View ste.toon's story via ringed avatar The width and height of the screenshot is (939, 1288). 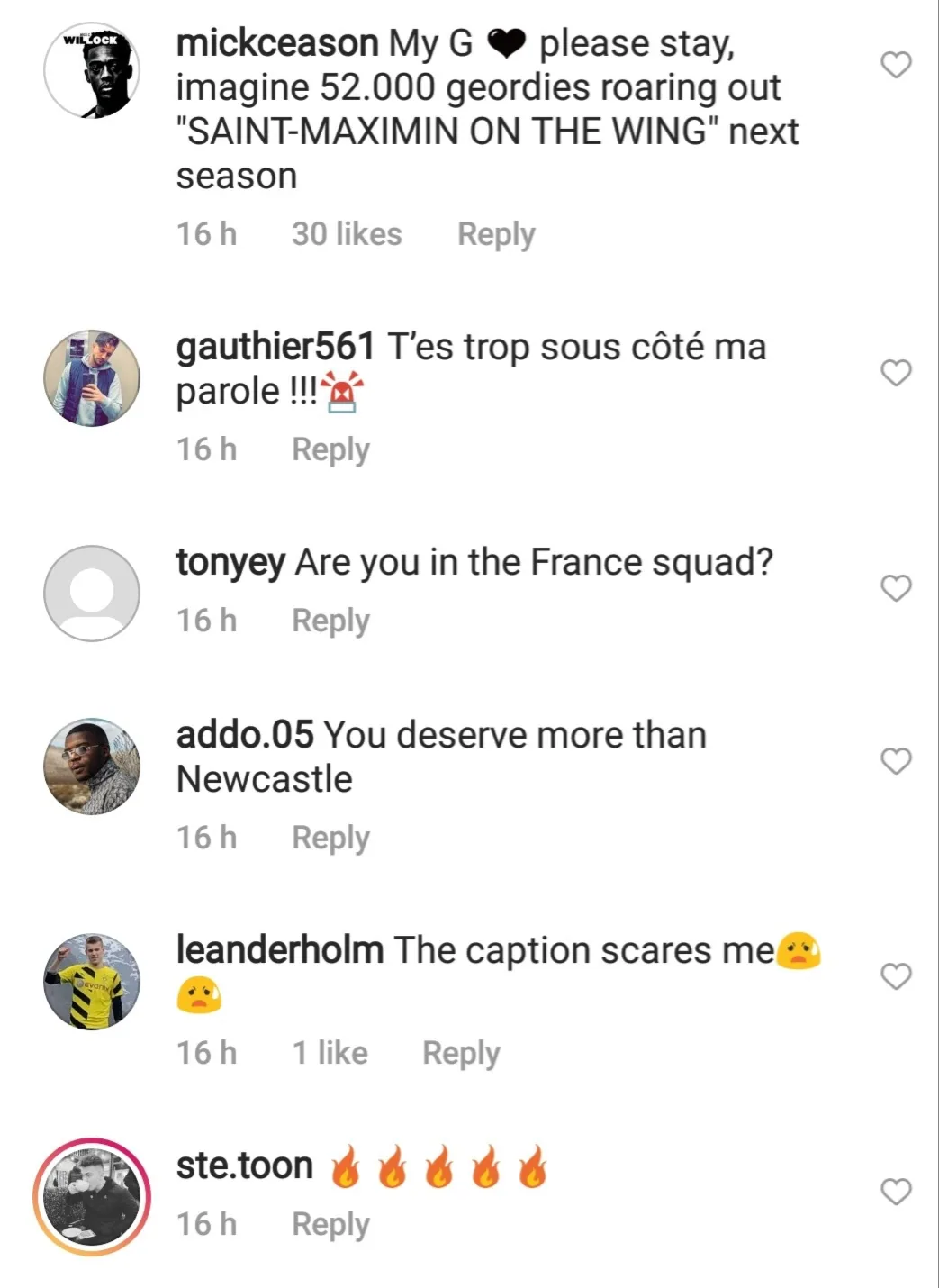pyautogui.click(x=92, y=1197)
